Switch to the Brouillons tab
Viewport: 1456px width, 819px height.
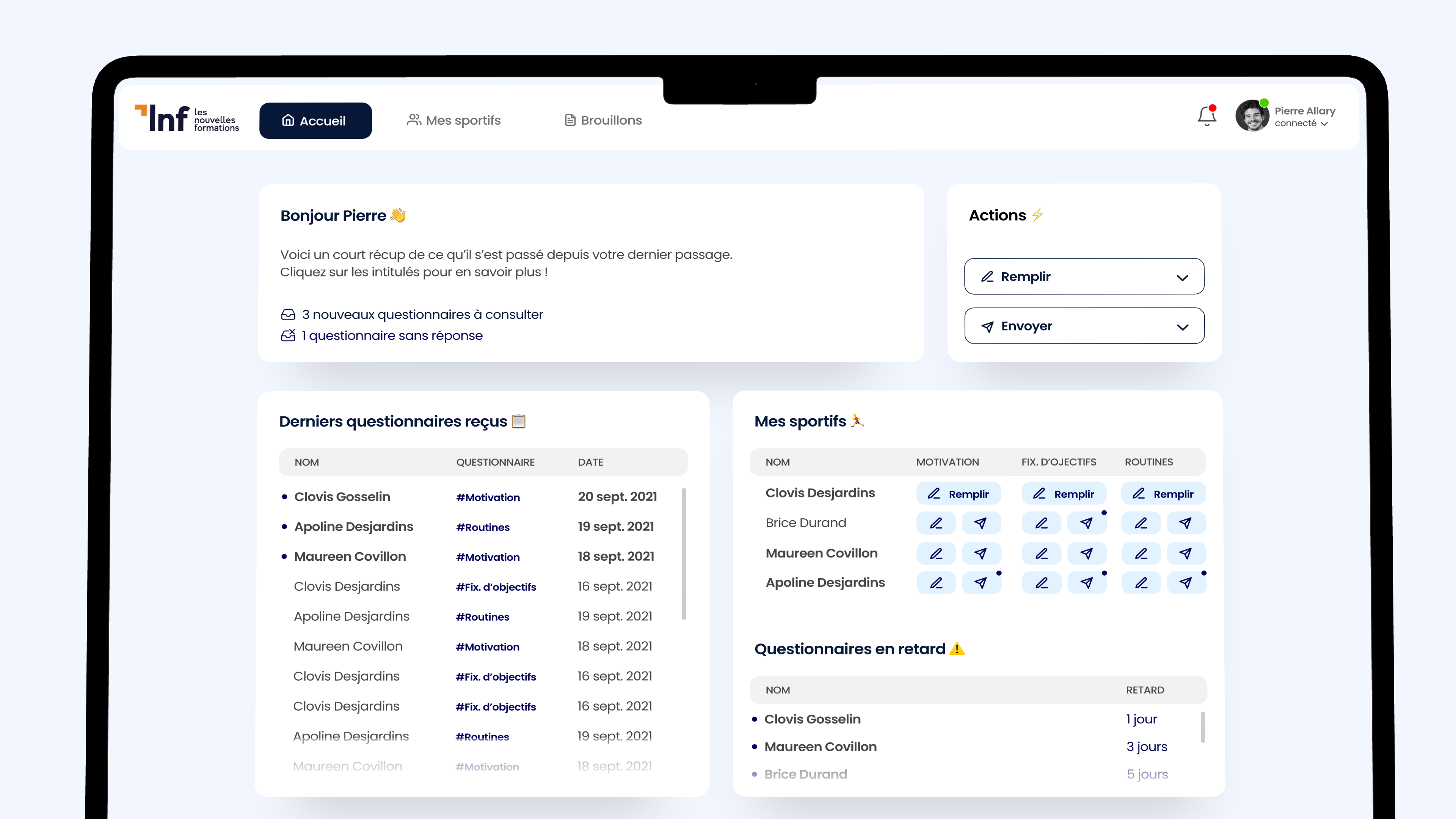tap(603, 121)
